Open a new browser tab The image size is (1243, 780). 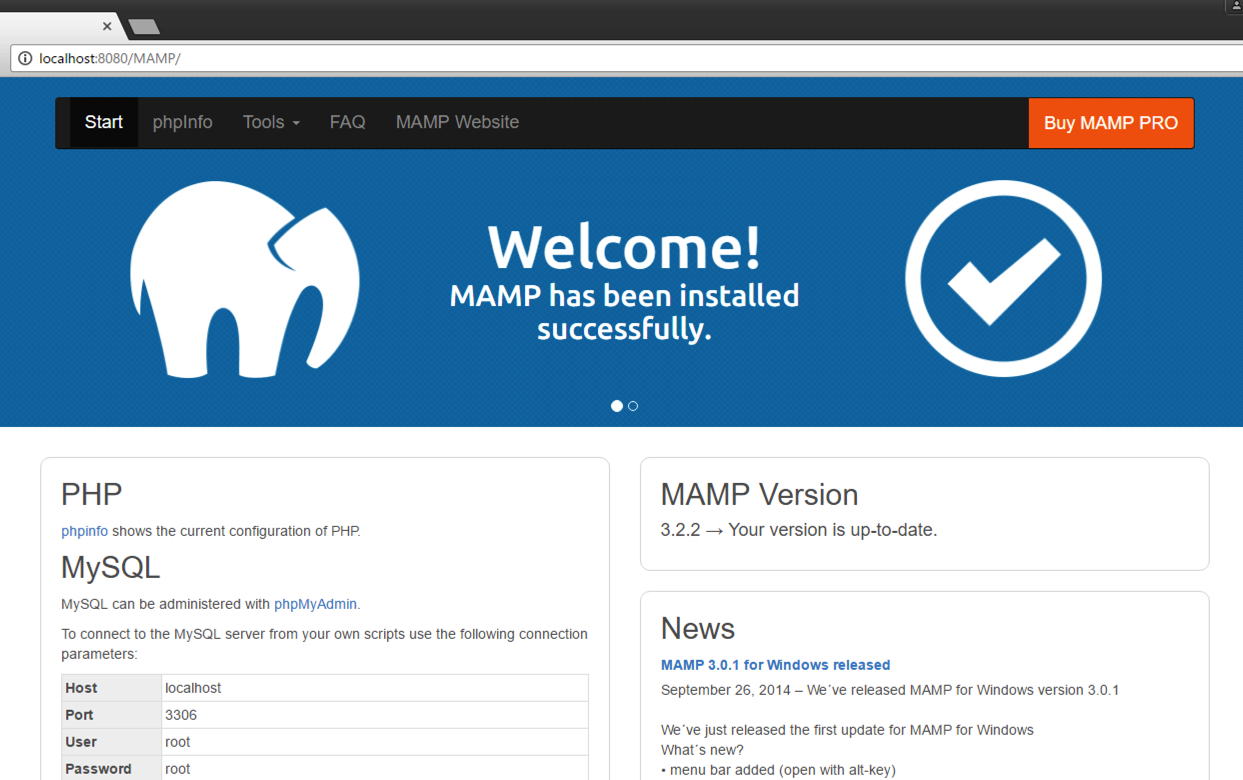coord(143,27)
